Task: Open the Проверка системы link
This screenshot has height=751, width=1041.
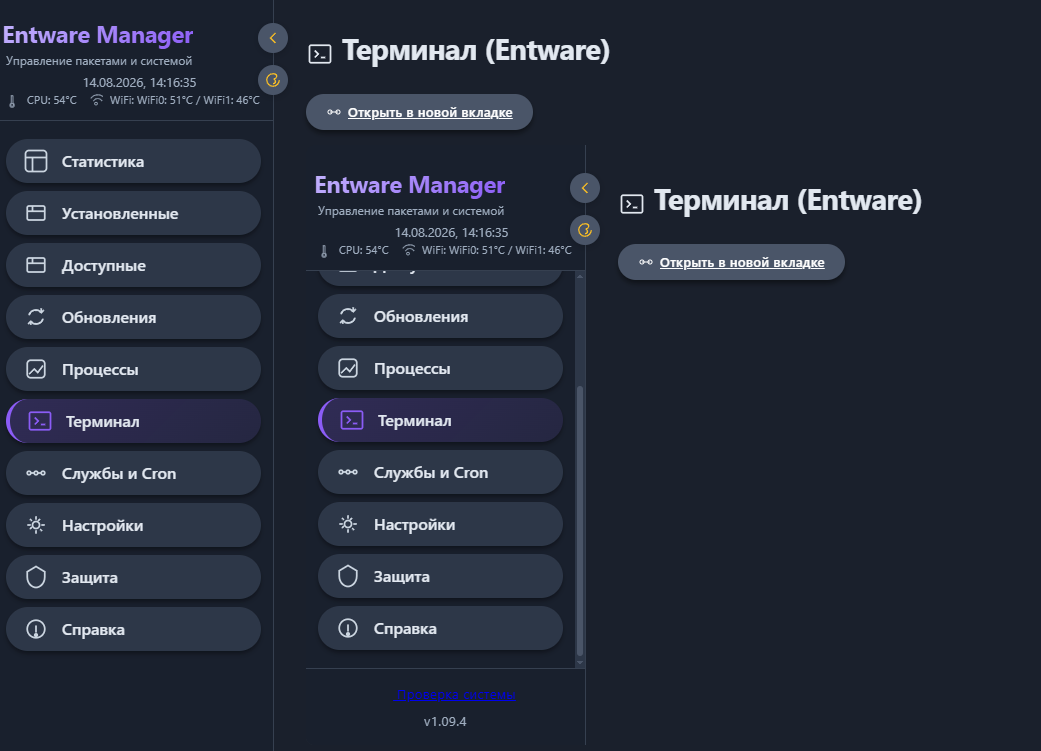Action: (x=455, y=695)
